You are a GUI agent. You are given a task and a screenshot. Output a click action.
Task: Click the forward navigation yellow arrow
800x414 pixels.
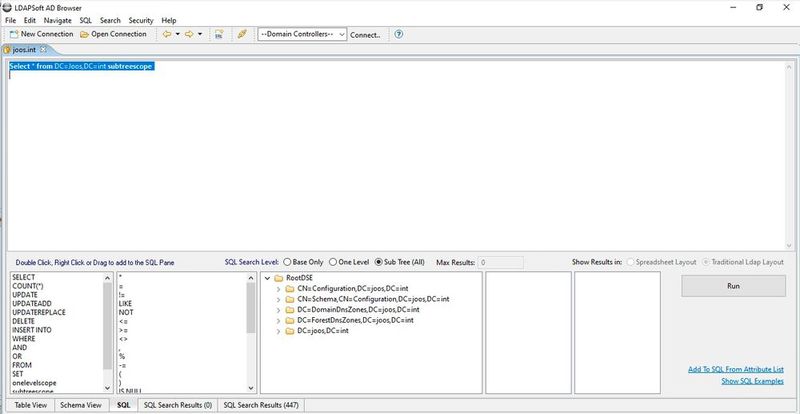point(189,34)
